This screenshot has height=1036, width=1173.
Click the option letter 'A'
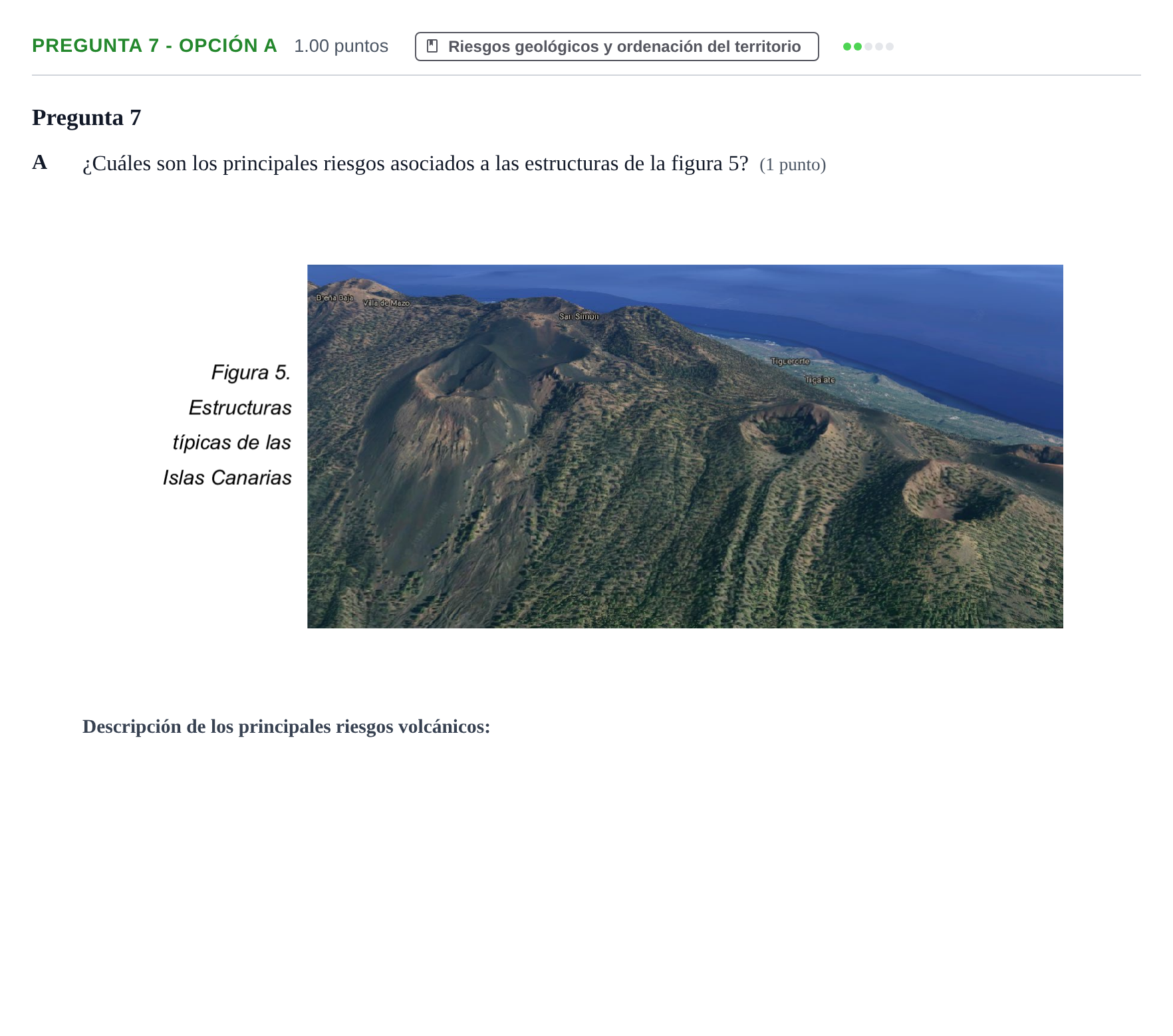coord(39,162)
